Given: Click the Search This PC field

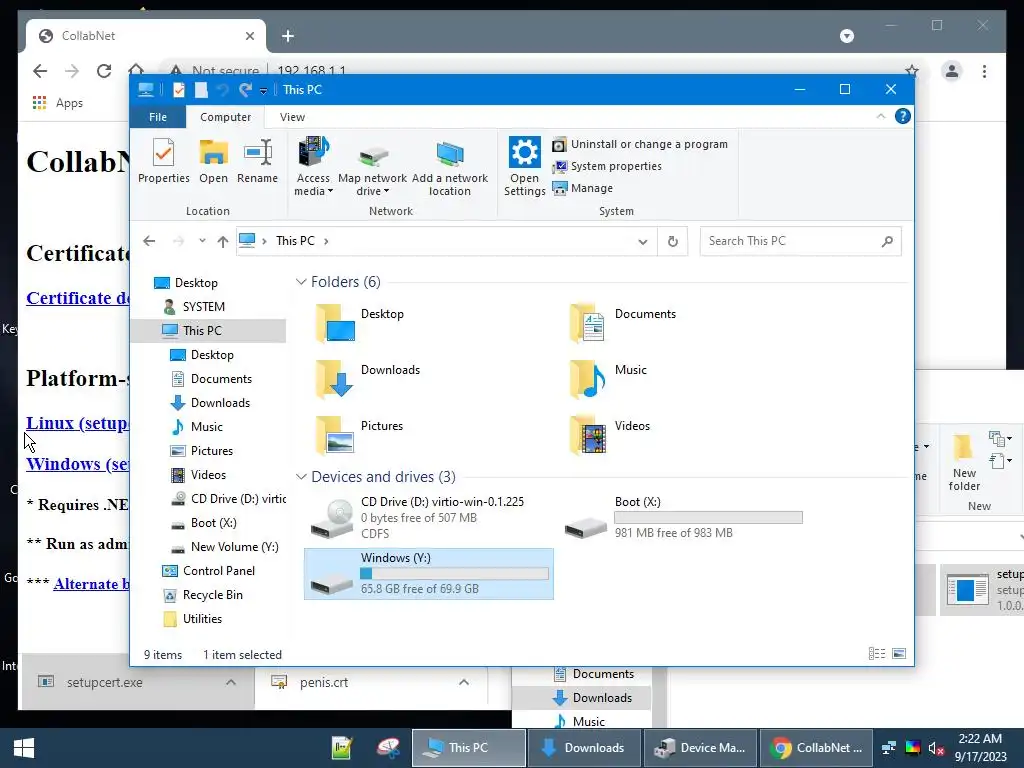Looking at the screenshot, I should pos(801,241).
